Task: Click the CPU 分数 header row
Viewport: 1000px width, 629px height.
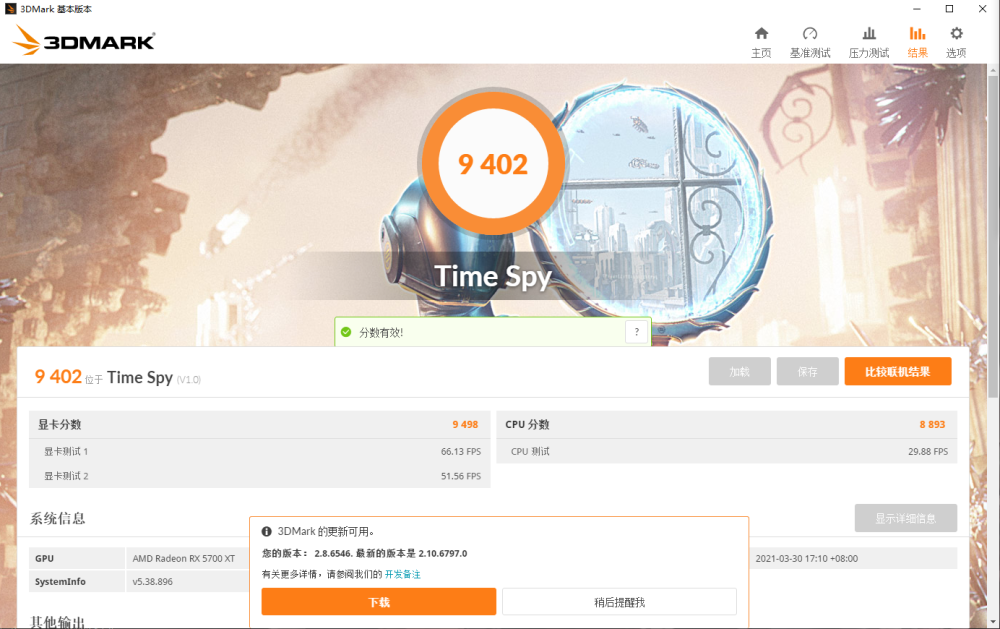Action: click(726, 424)
